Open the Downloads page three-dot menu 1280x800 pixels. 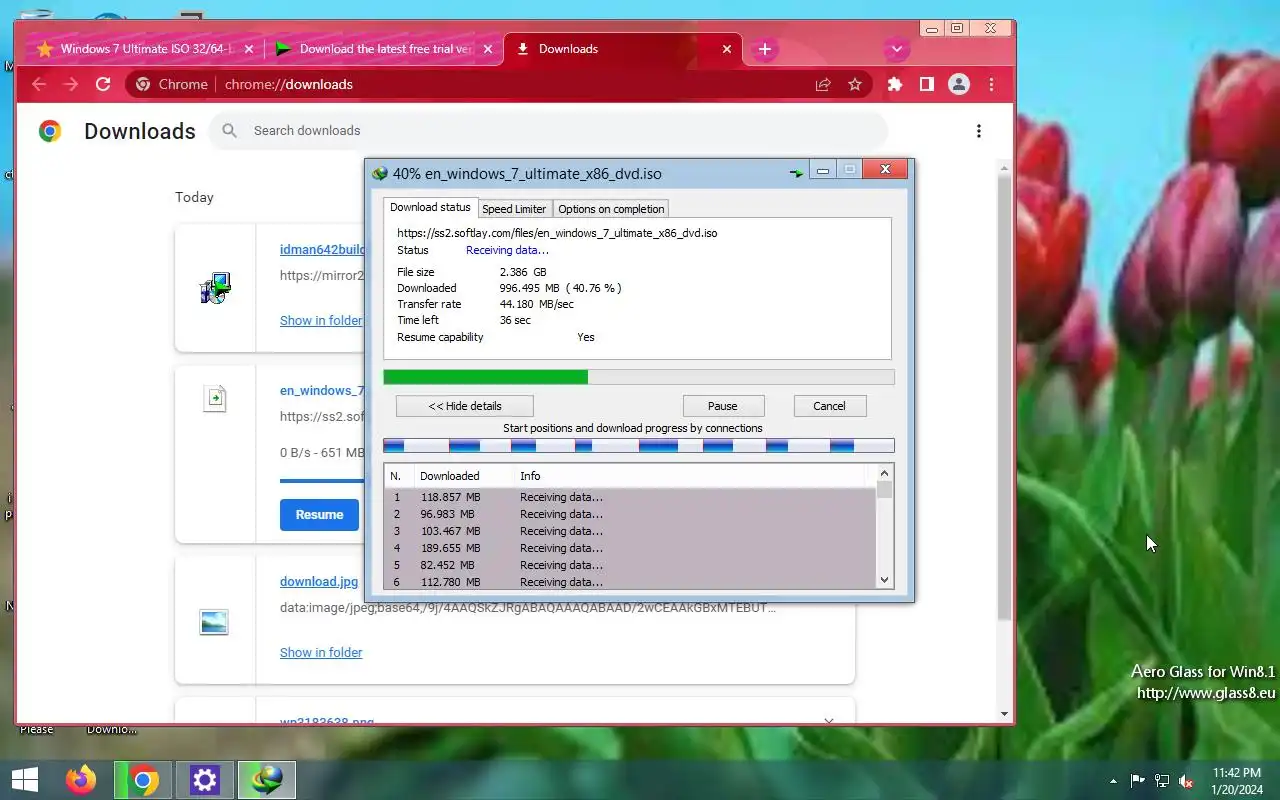(x=979, y=131)
